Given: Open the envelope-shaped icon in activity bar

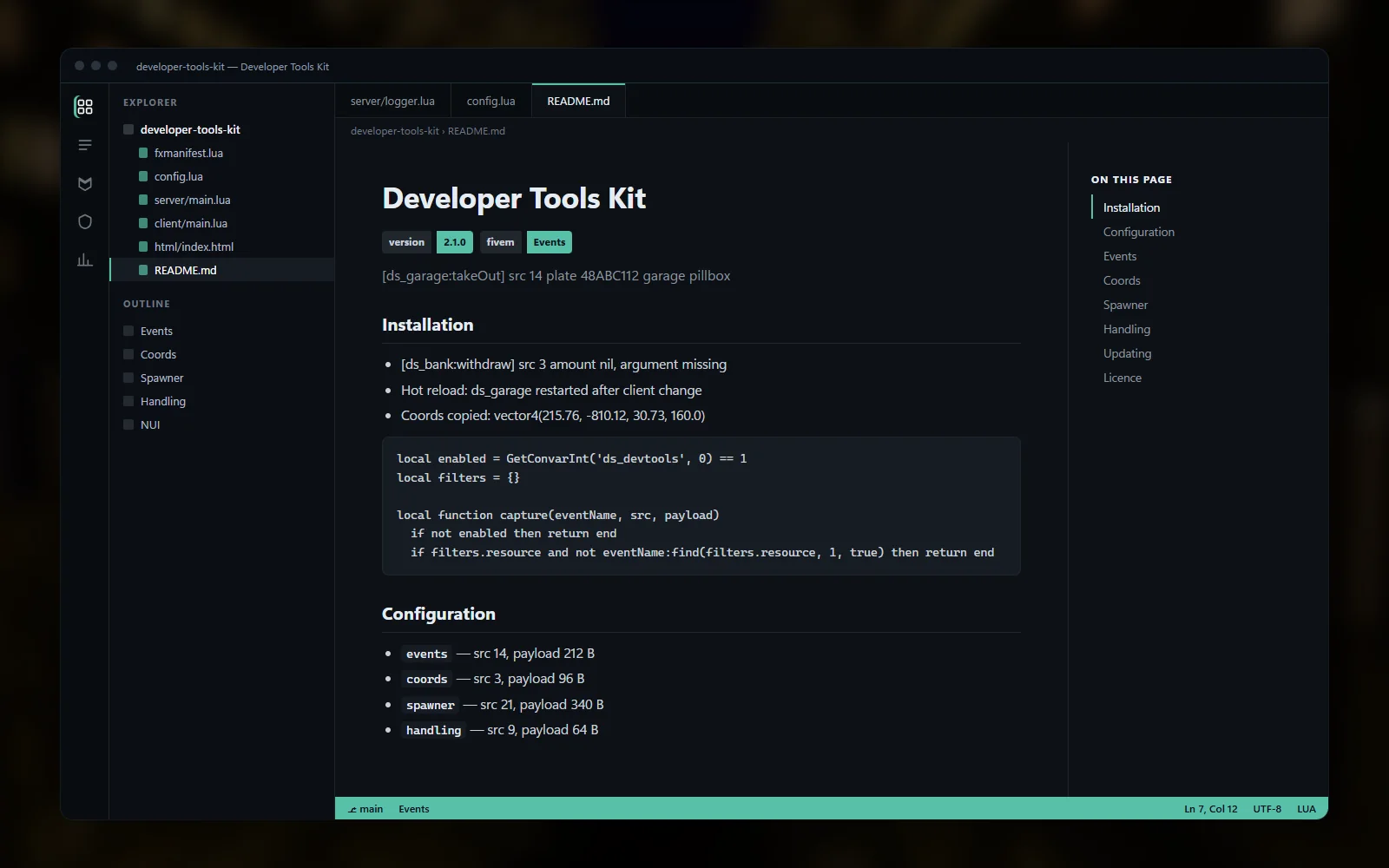Looking at the screenshot, I should coord(84,183).
